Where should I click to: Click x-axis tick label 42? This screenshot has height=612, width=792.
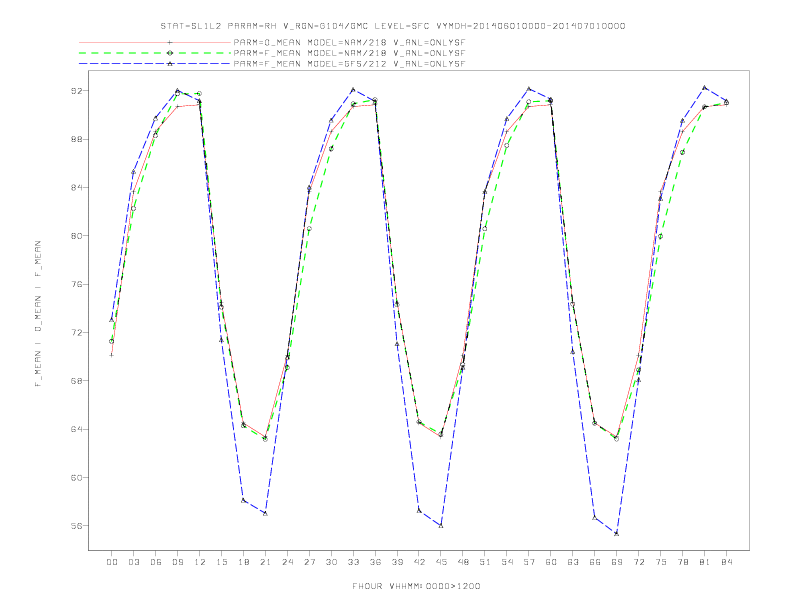click(419, 562)
